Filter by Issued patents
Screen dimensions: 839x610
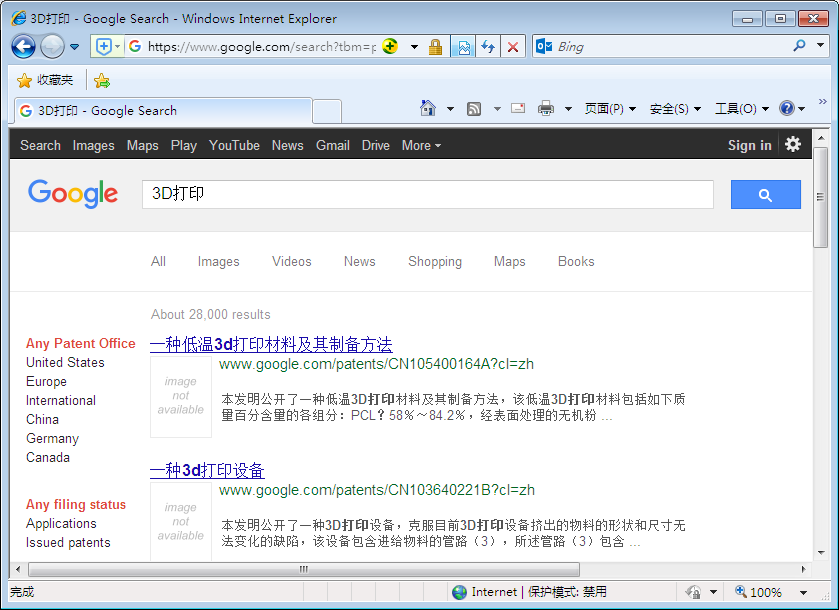68,543
